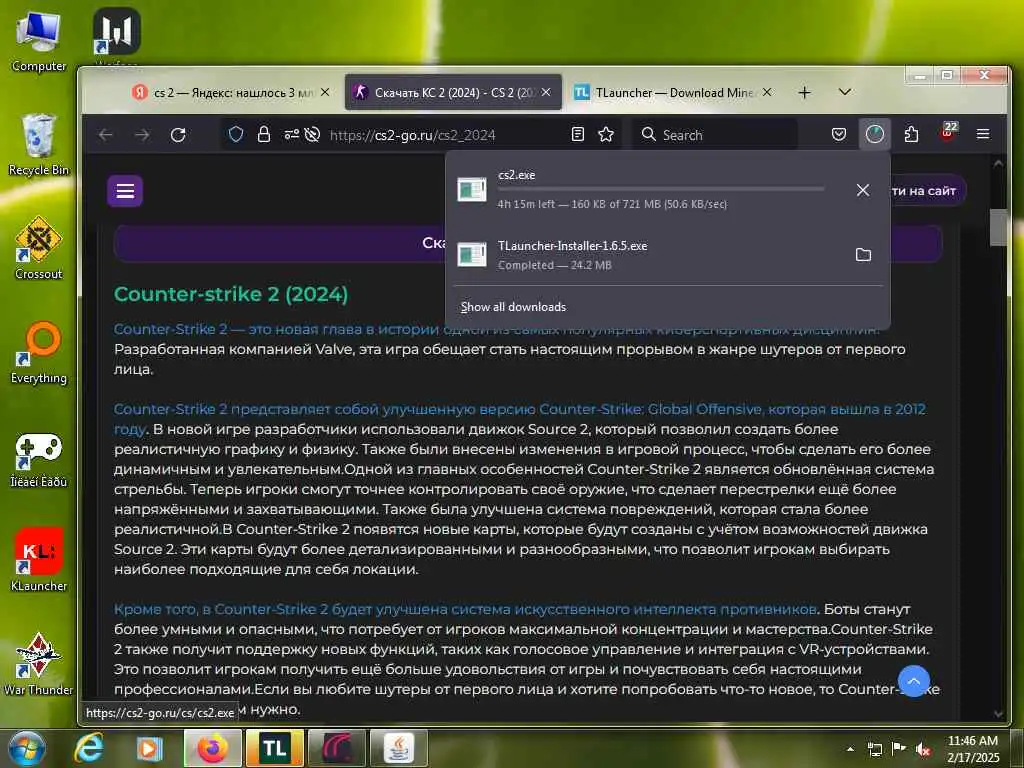Image resolution: width=1024 pixels, height=768 pixels.
Task: Launch Crossout desktop shortcut
Action: [x=39, y=249]
